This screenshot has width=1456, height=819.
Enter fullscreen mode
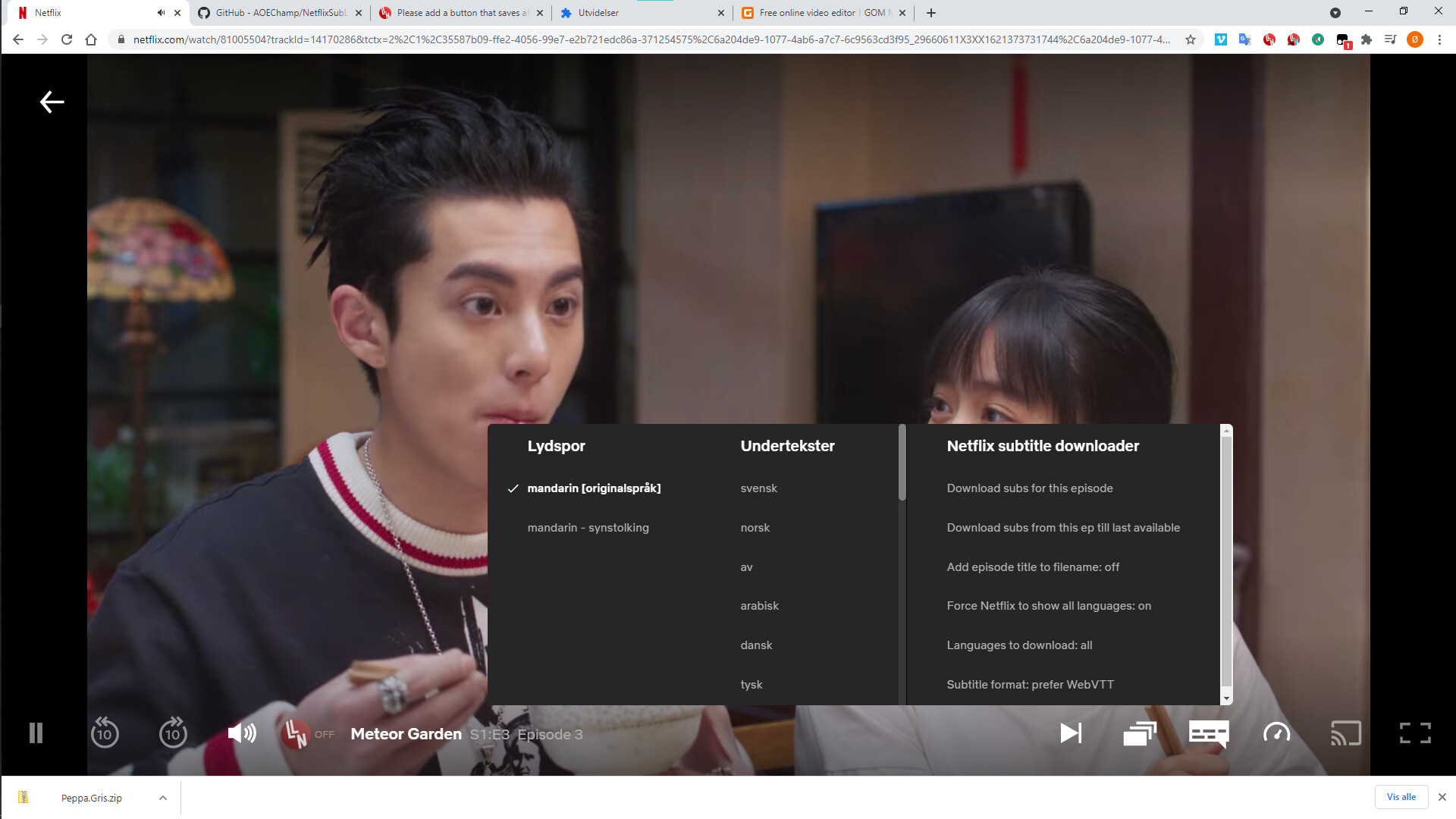click(1414, 733)
